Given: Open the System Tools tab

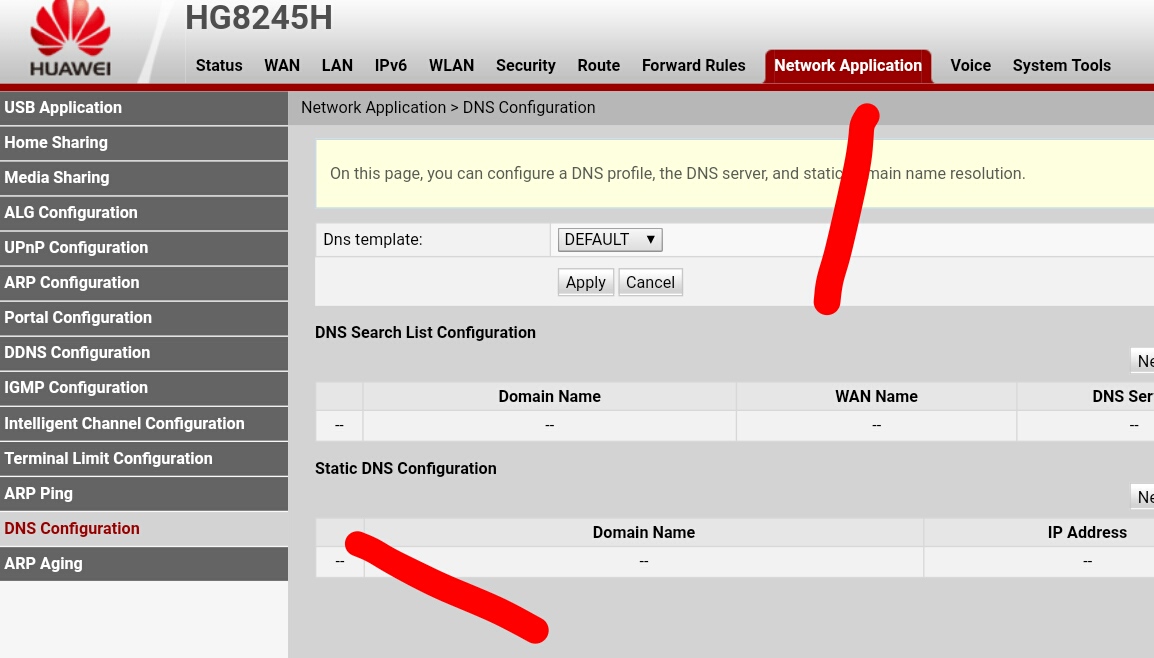Looking at the screenshot, I should (1061, 66).
